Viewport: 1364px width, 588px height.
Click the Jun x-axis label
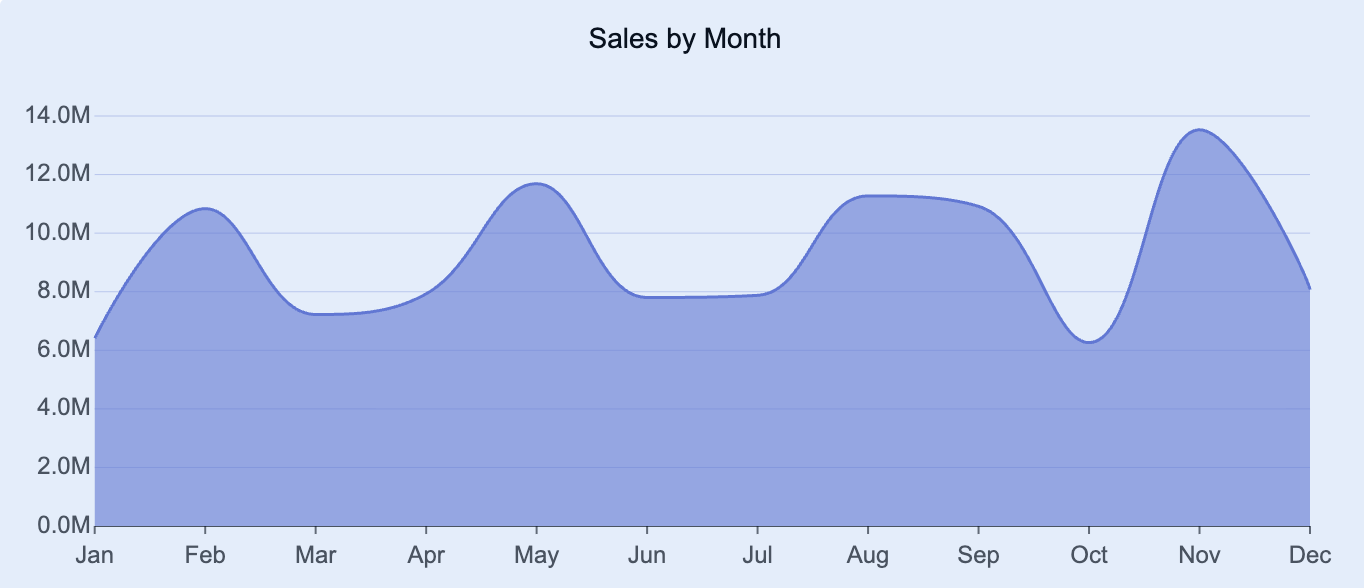tap(647, 556)
